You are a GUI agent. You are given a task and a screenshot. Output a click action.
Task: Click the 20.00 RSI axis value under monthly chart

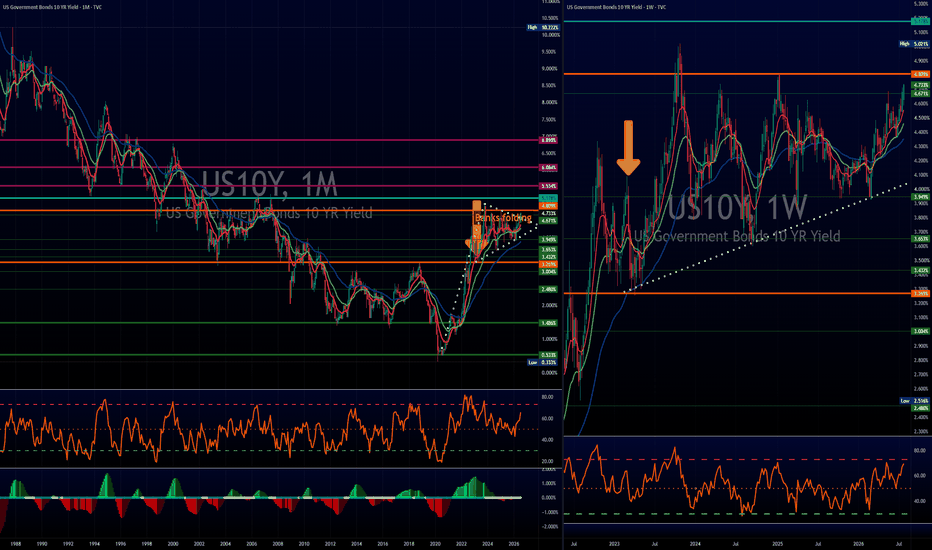coord(547,461)
